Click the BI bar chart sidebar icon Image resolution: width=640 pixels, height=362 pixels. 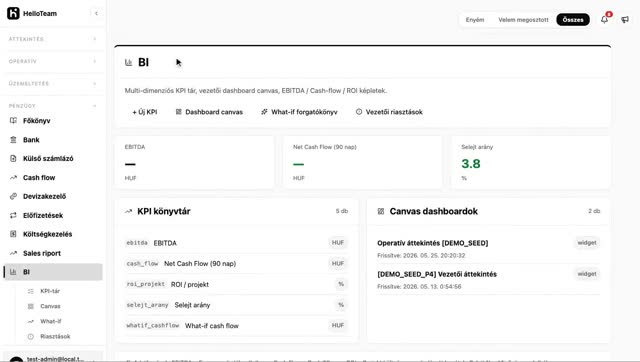(13, 272)
